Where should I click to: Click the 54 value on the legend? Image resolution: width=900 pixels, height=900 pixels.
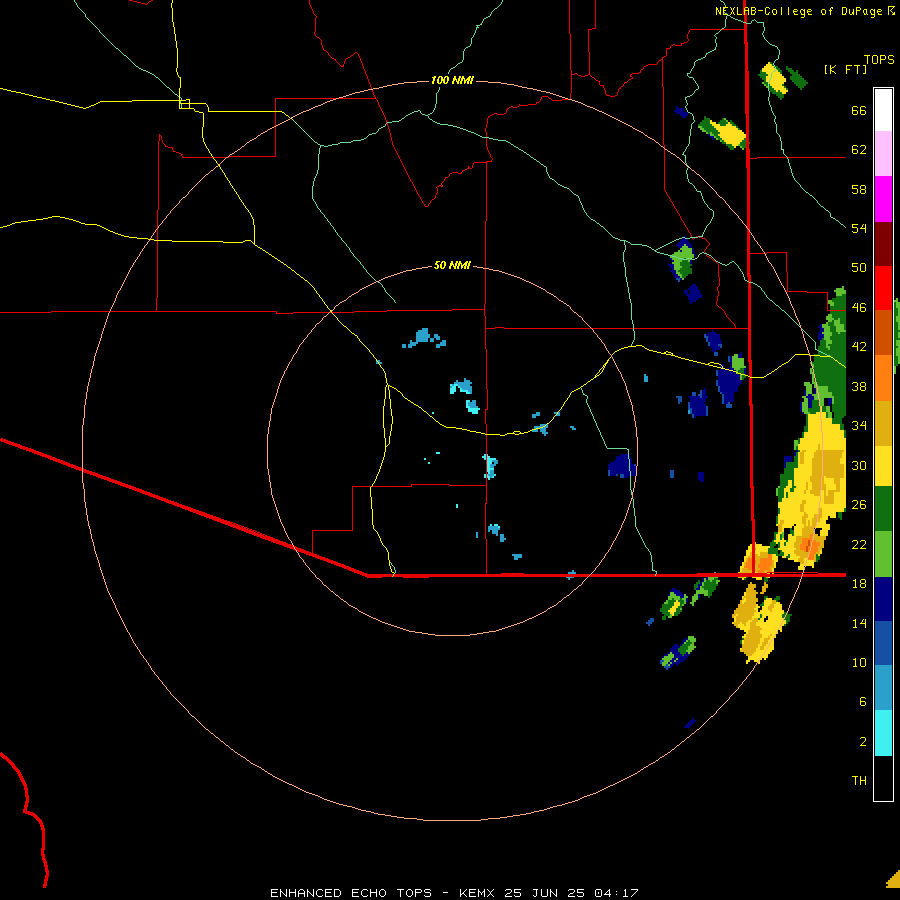[859, 228]
